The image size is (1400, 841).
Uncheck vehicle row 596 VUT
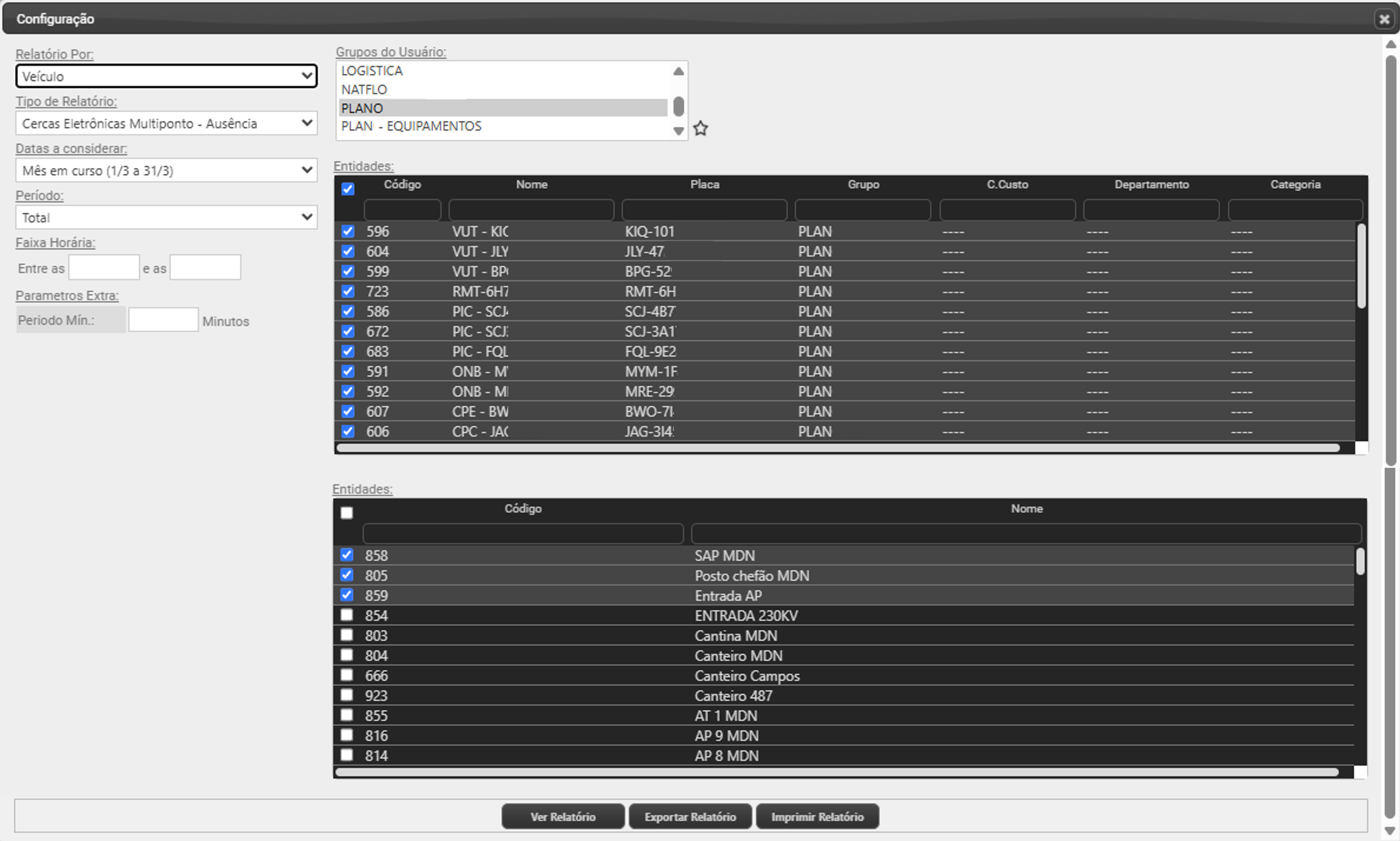click(x=348, y=231)
